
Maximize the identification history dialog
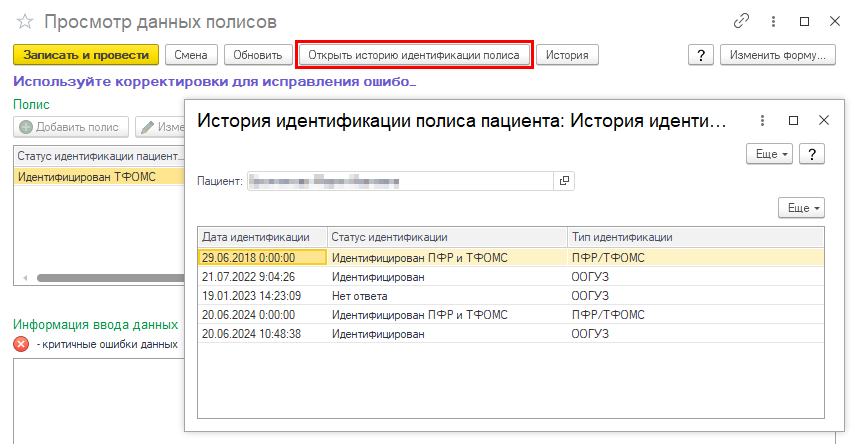pos(793,120)
